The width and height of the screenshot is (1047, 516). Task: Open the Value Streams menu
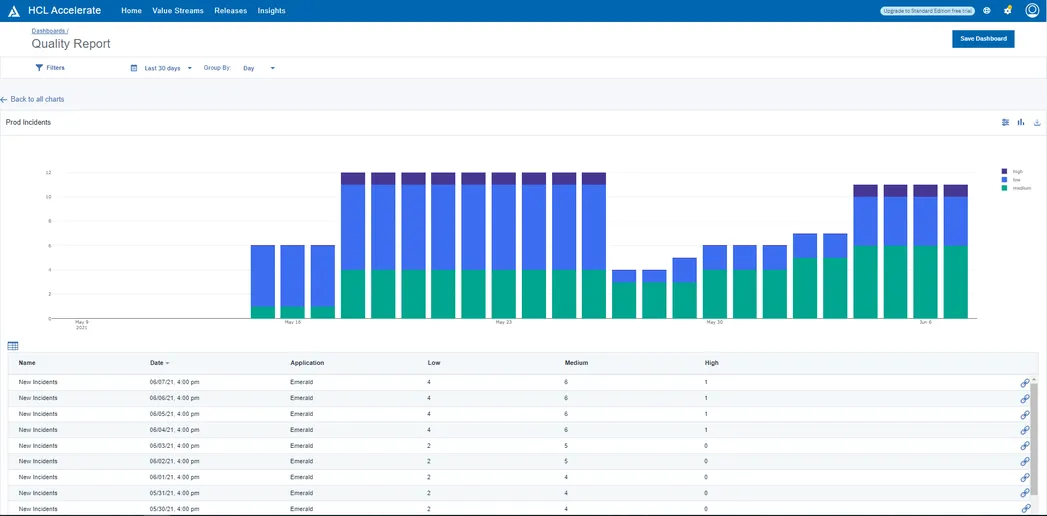pos(177,11)
